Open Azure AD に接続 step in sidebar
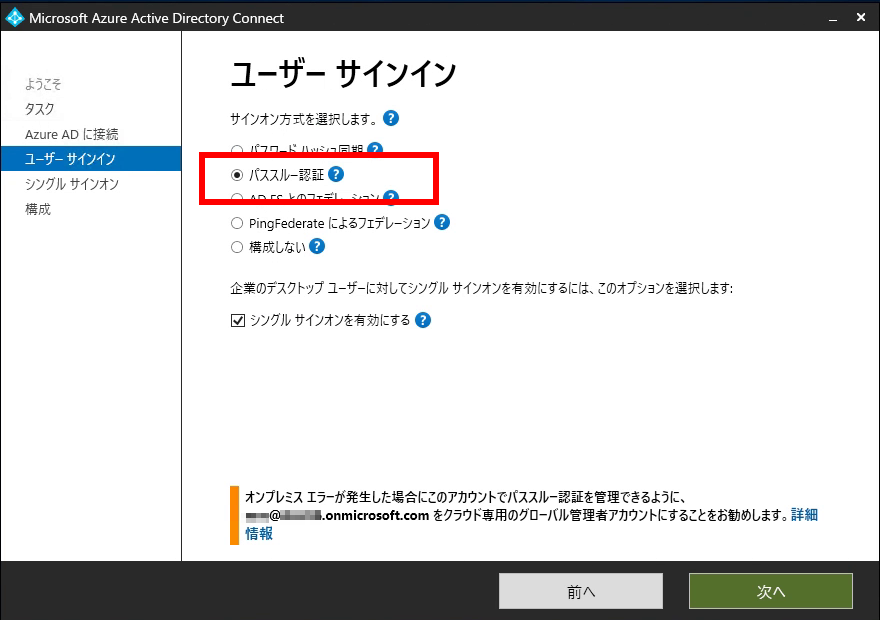Screen dimensions: 880x620 pyautogui.click(x=71, y=134)
